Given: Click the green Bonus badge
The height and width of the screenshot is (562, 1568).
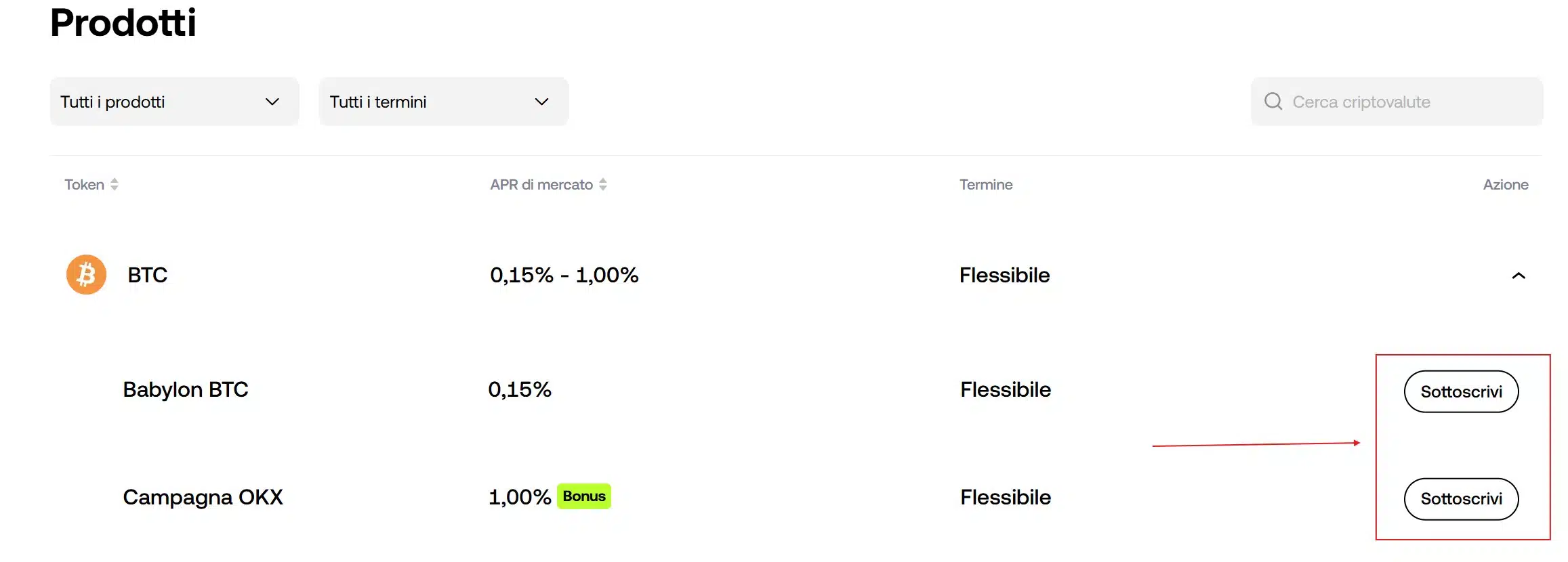Looking at the screenshot, I should (583, 496).
